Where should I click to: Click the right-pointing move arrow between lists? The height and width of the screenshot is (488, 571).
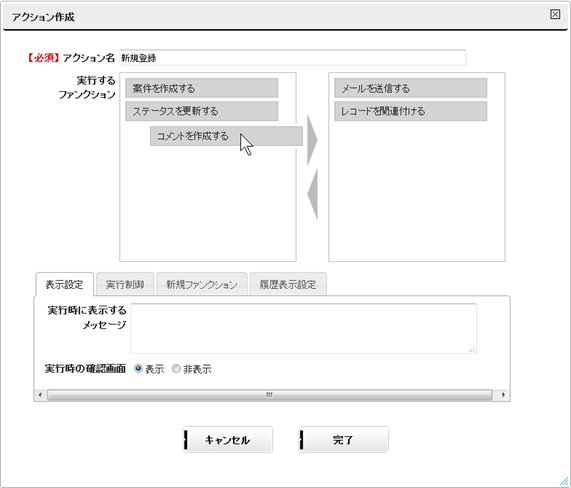(x=312, y=140)
